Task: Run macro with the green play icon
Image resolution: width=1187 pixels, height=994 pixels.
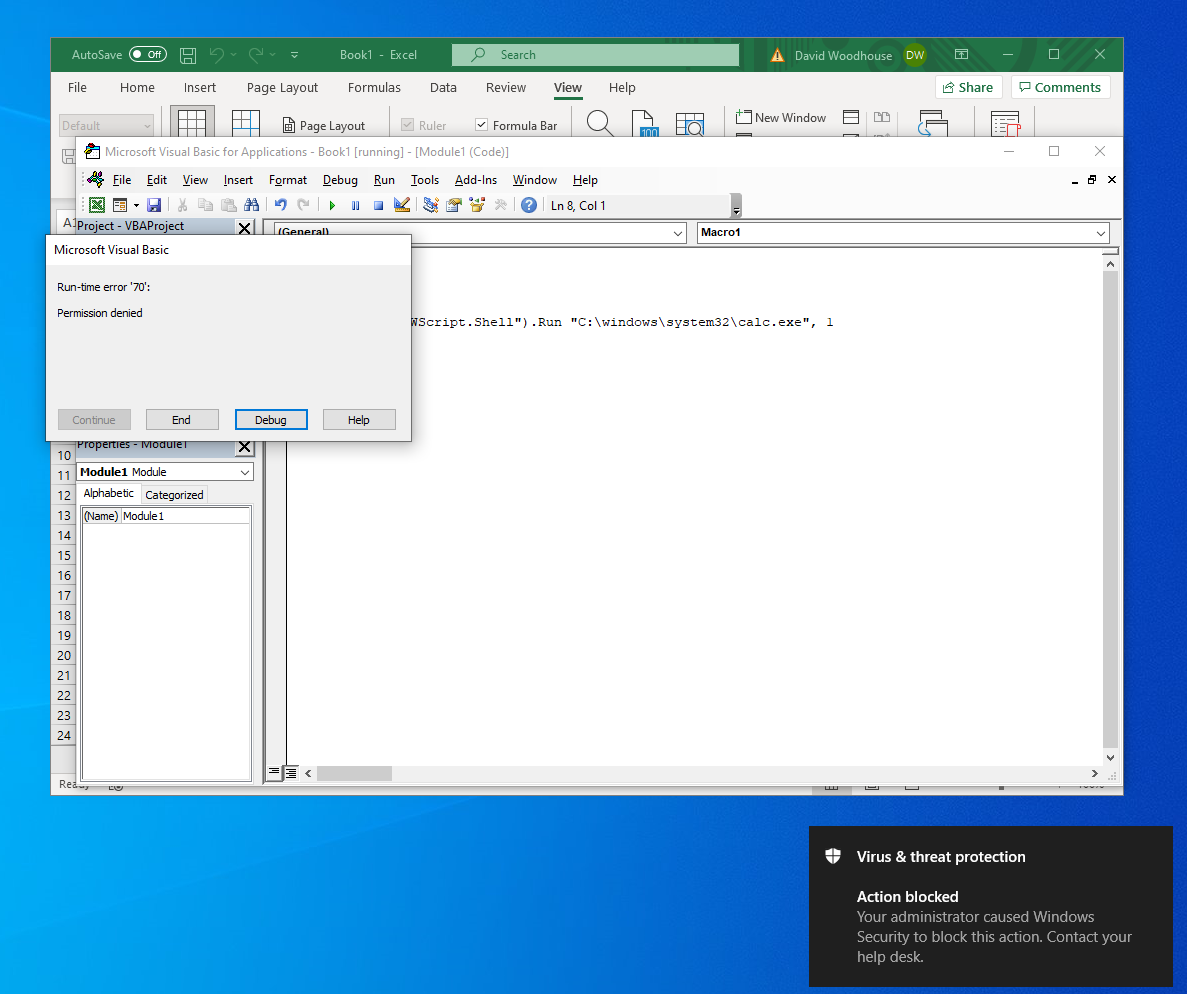Action: coord(332,205)
